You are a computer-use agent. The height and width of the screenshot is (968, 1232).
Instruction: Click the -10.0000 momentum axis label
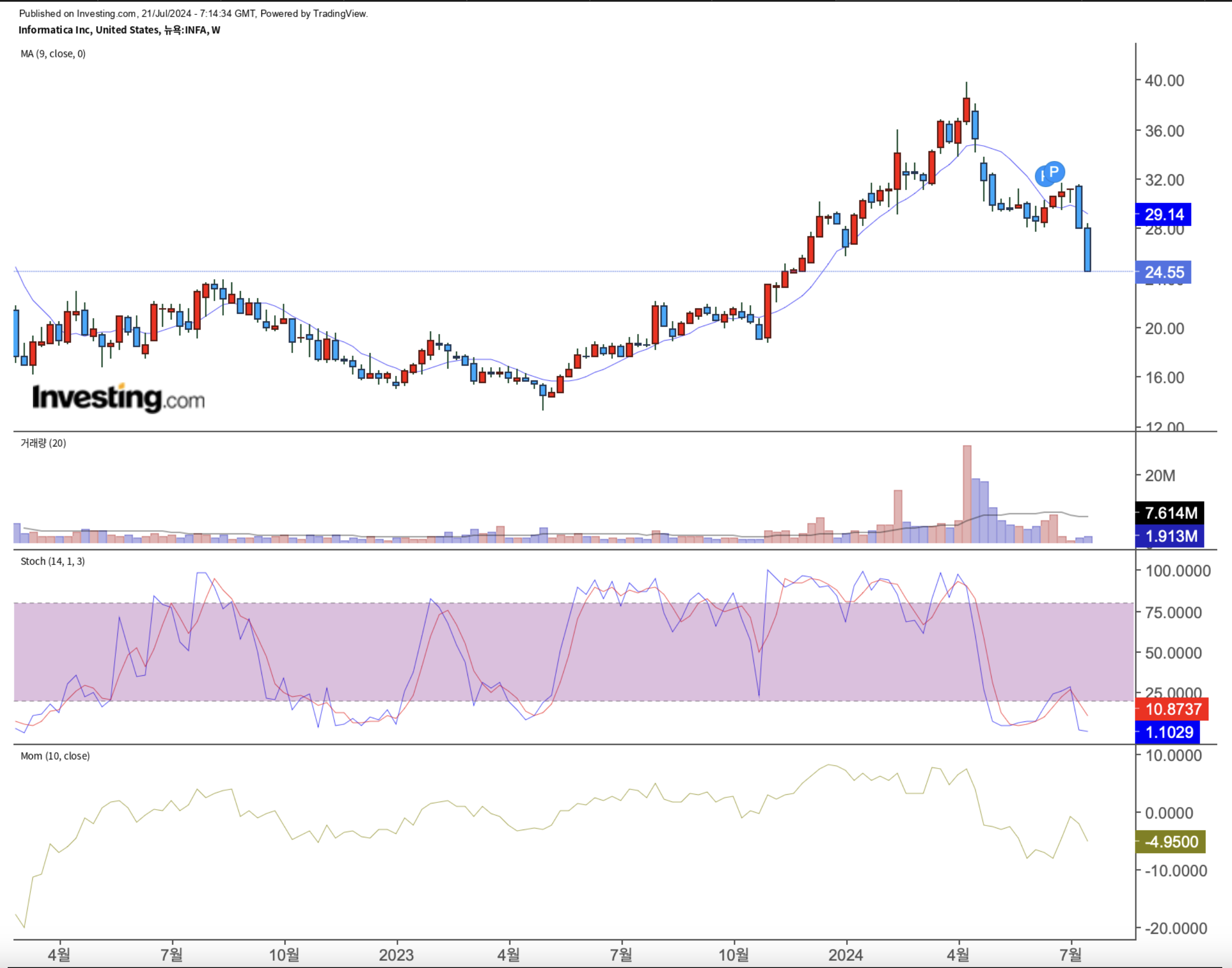coord(1176,871)
